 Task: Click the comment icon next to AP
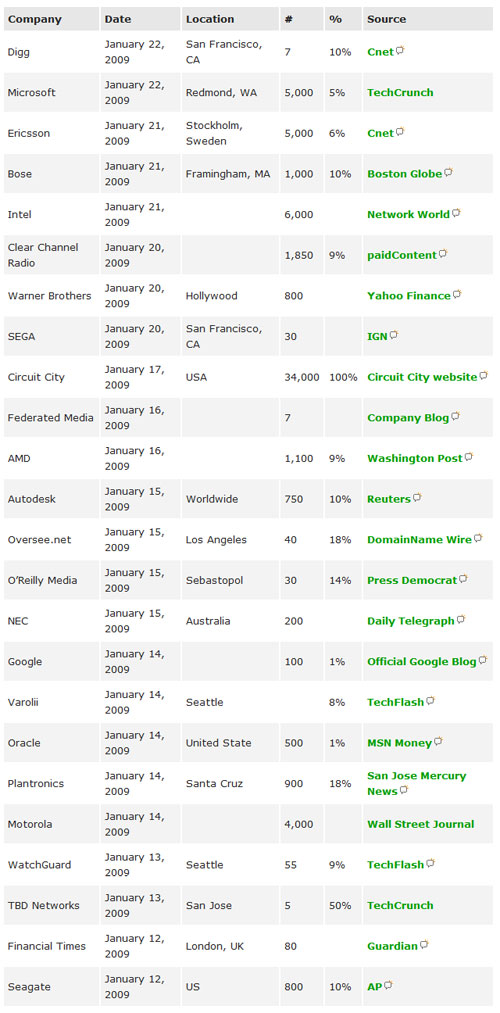tap(388, 986)
